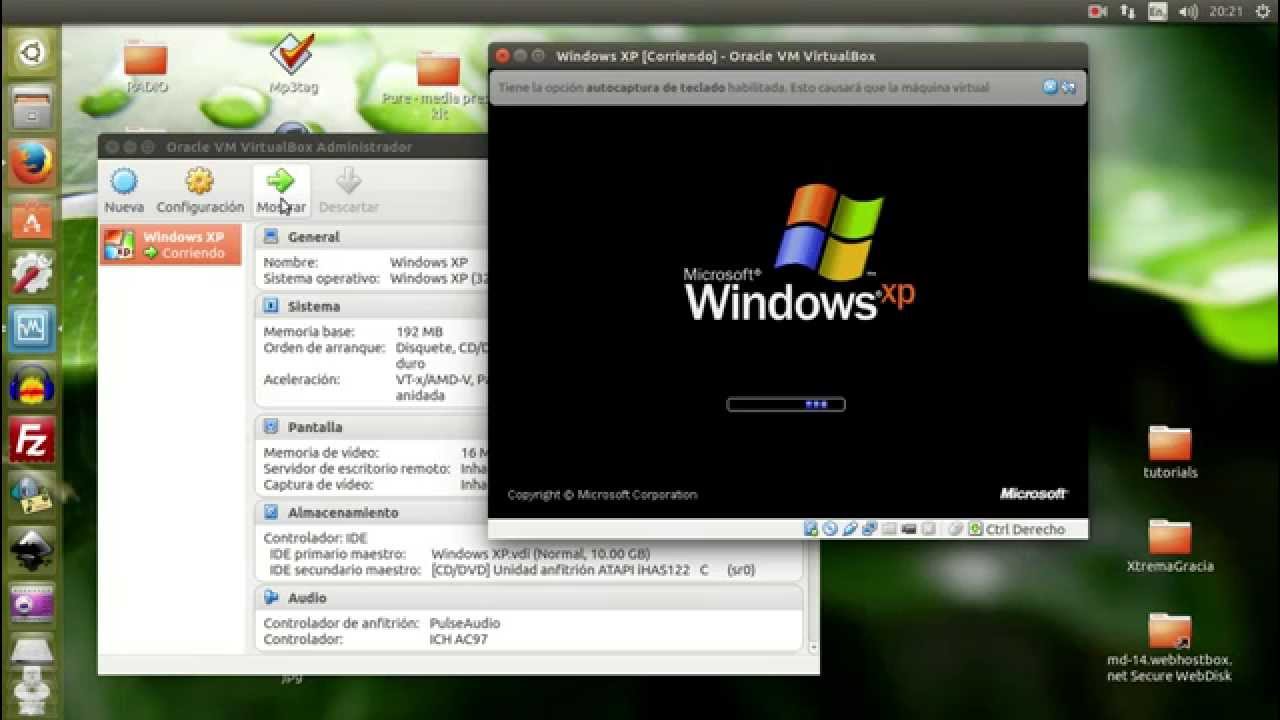Image resolution: width=1280 pixels, height=720 pixels.
Task: Launch Firefox from the dock
Action: [x=31, y=162]
